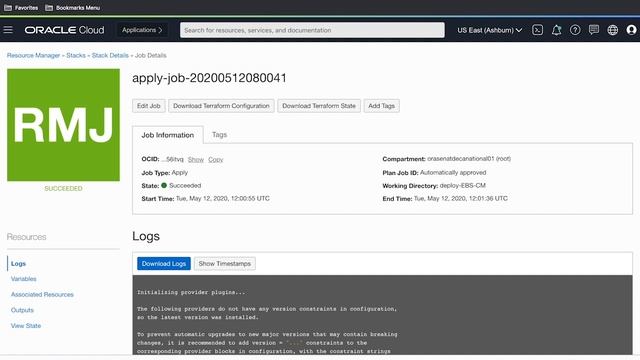640x360 pixels.
Task: Click Download Terraform State
Action: tap(319, 106)
